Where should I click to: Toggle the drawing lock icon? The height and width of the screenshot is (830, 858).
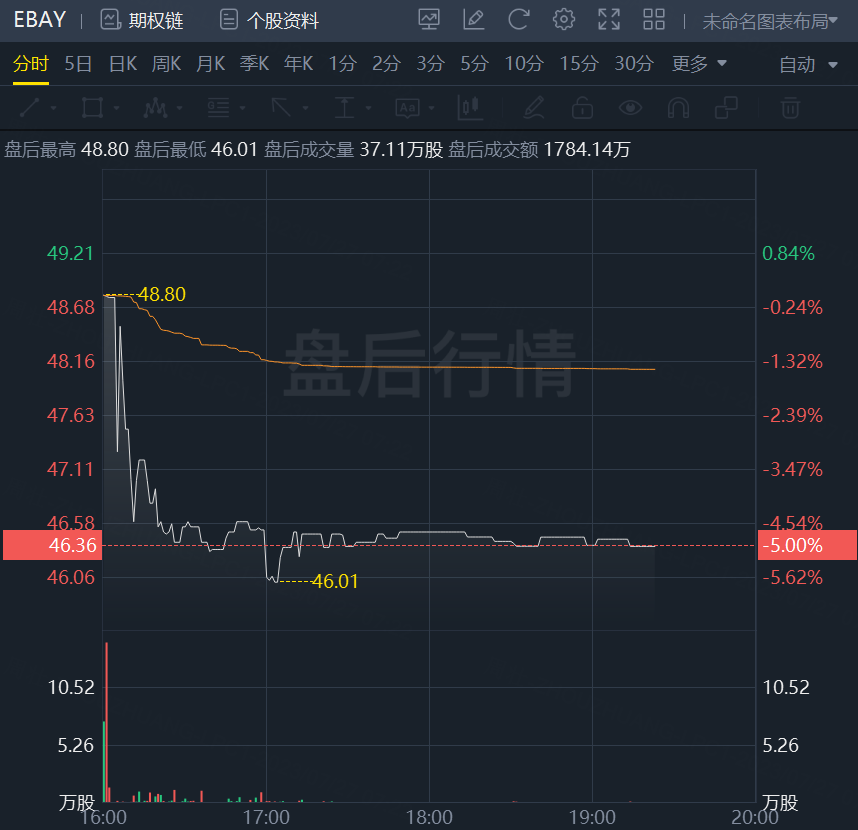pos(581,108)
